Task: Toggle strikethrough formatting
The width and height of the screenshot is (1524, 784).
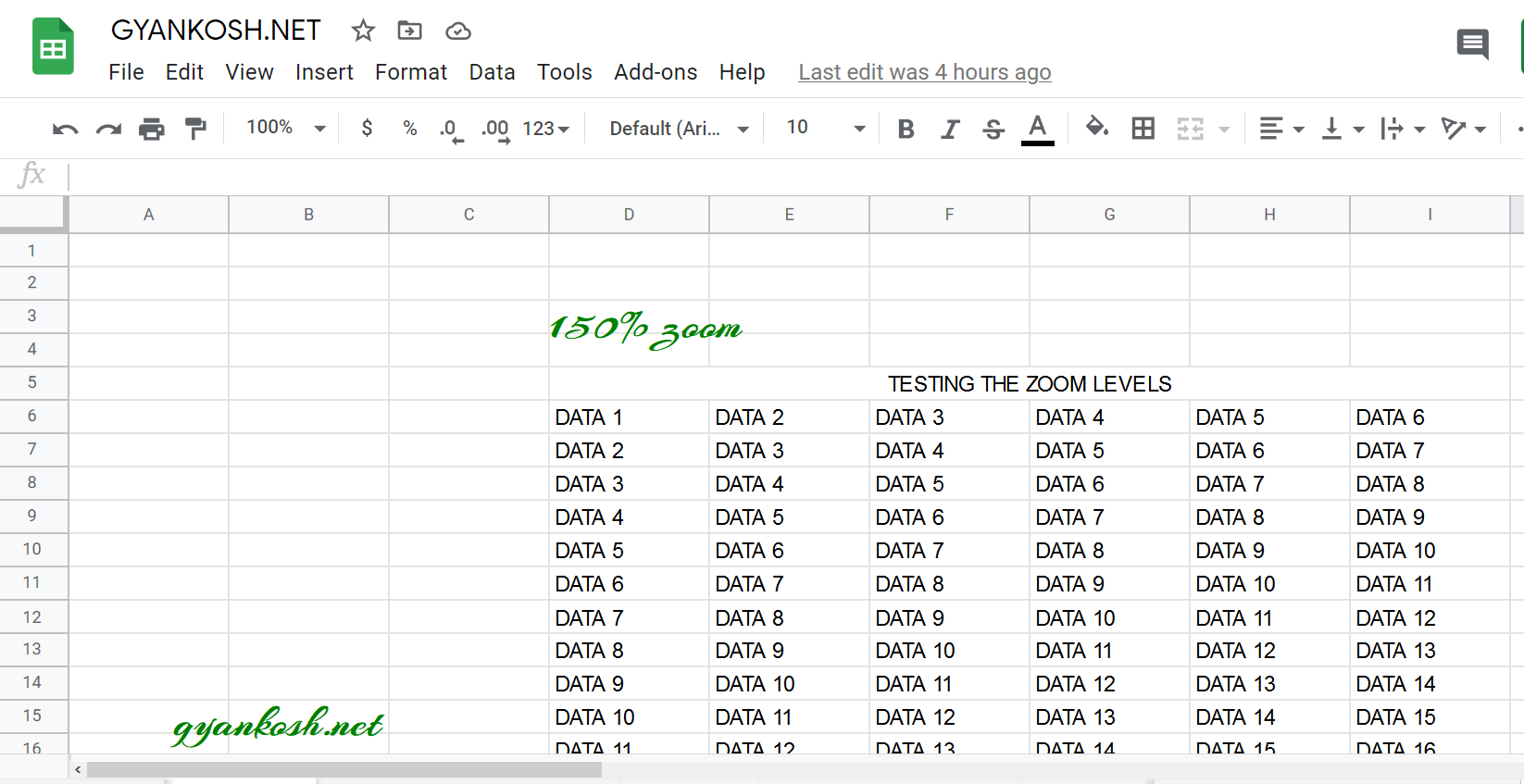Action: (x=993, y=129)
